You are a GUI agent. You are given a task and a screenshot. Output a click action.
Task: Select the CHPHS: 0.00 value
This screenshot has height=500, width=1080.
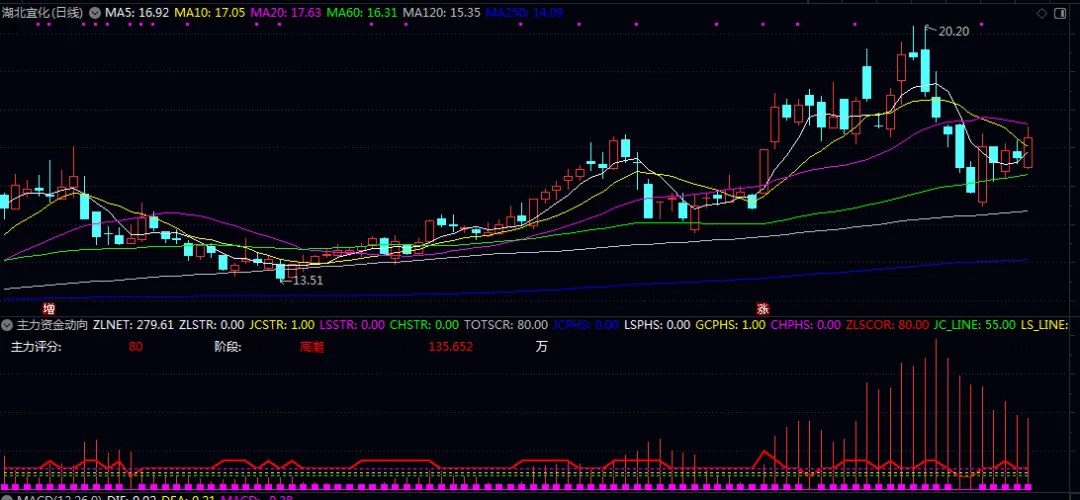coord(805,324)
